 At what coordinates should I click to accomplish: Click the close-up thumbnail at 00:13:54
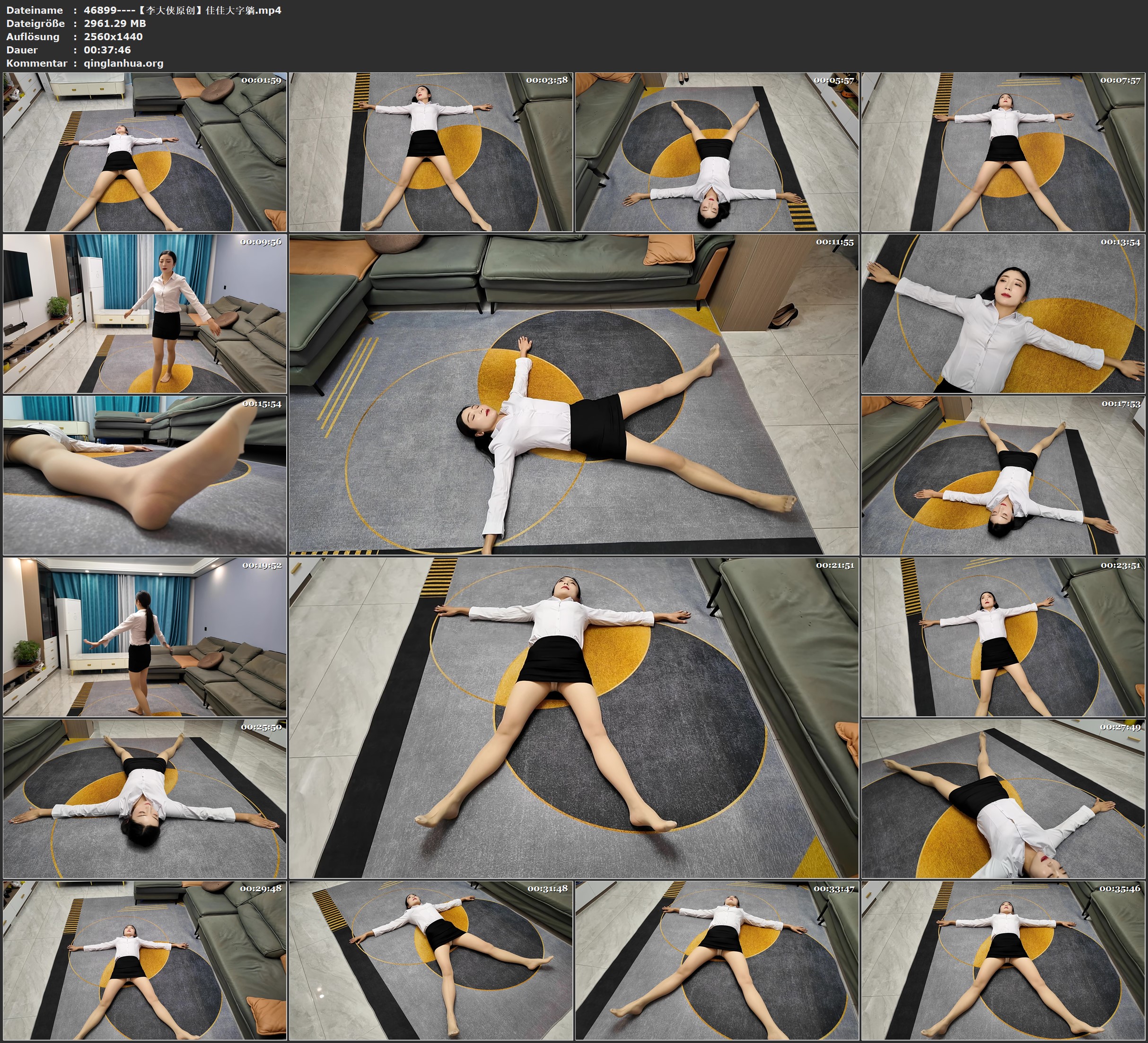pos(1003,313)
